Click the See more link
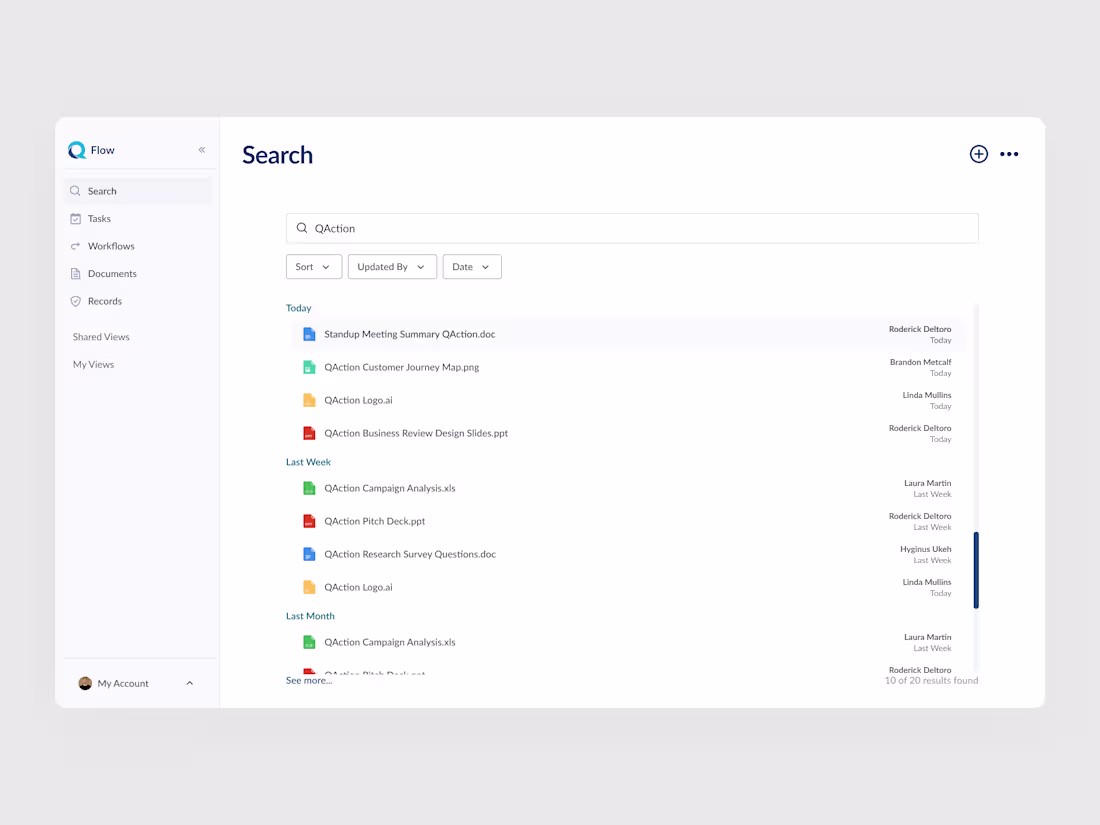This screenshot has width=1100, height=825. (x=308, y=679)
